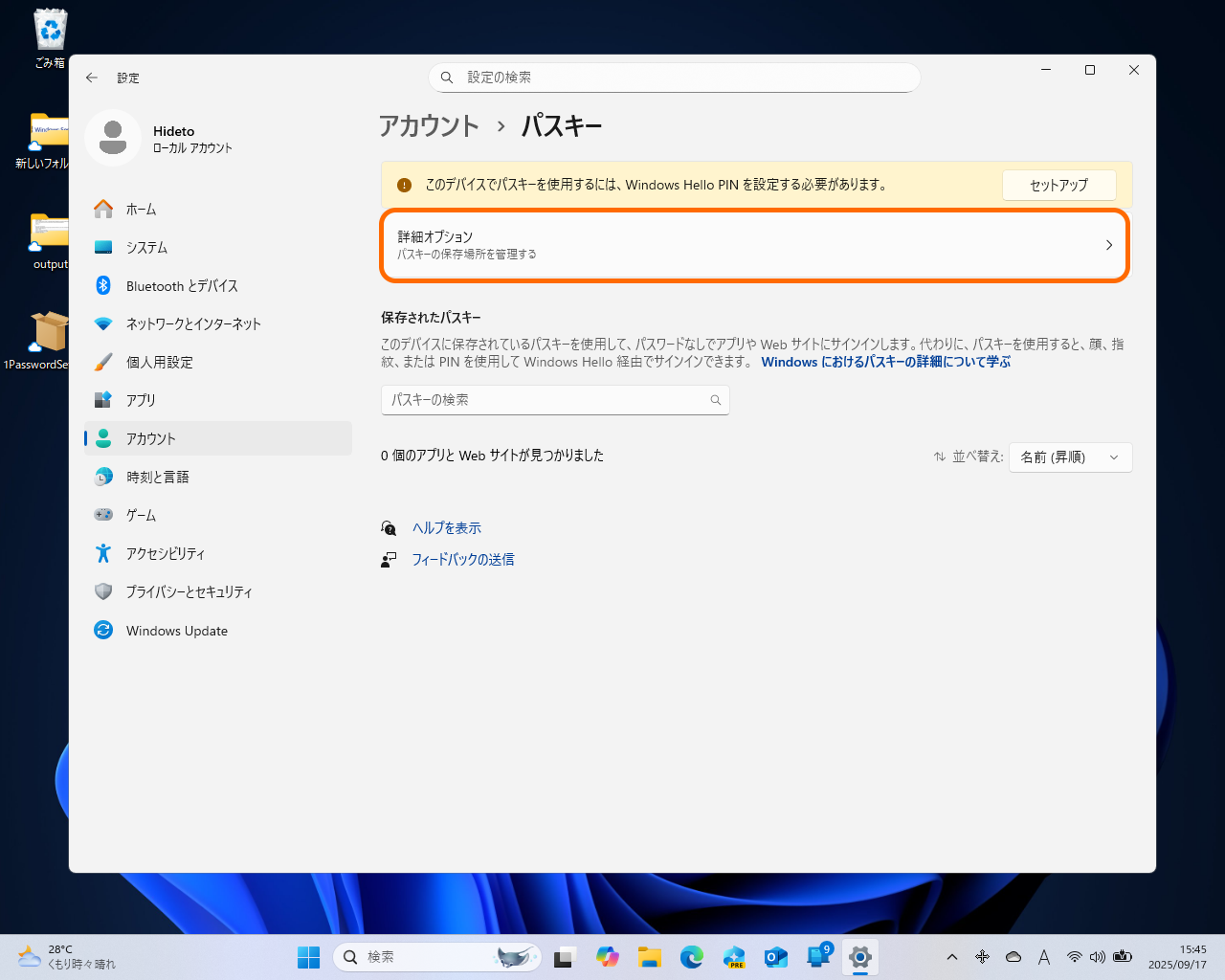Open the 時刻と言語 settings
The width and height of the screenshot is (1225, 980).
tap(172, 477)
